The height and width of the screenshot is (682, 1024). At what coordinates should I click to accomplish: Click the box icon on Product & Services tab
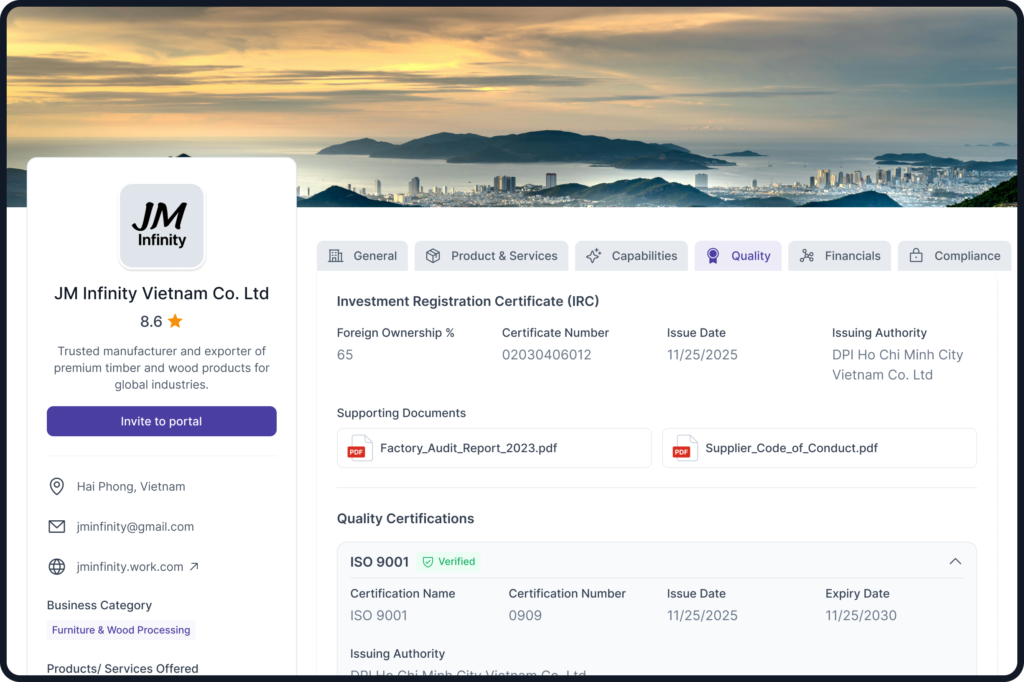point(433,256)
